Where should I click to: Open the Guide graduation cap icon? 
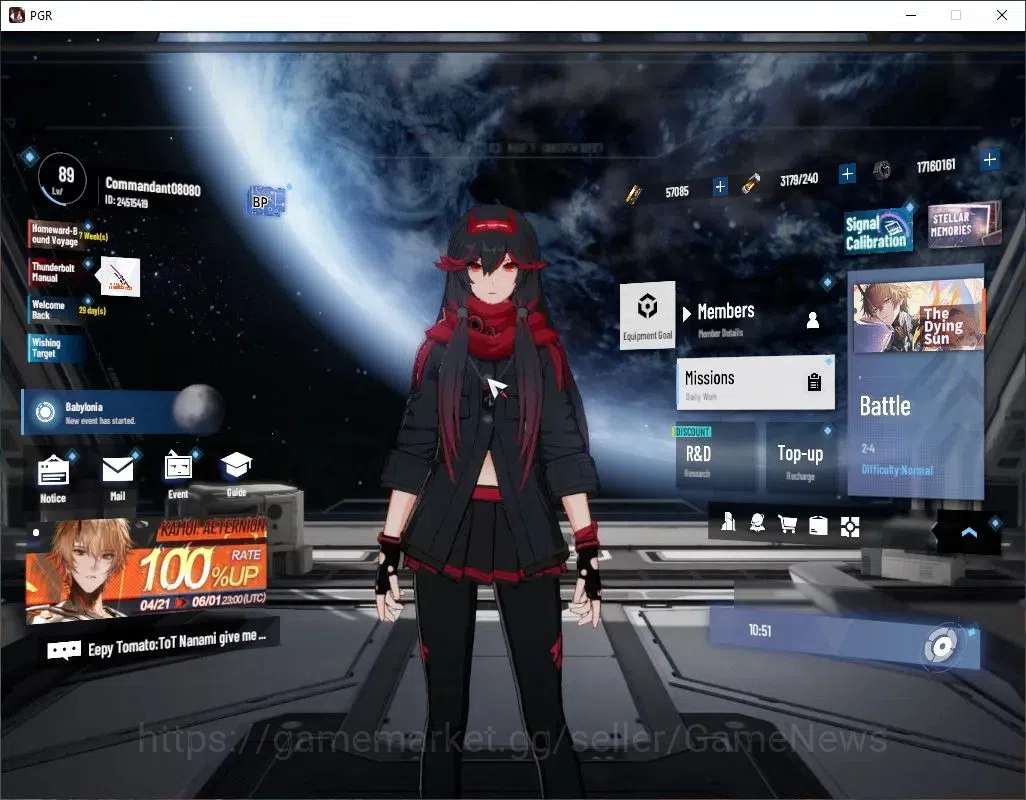pos(236,465)
